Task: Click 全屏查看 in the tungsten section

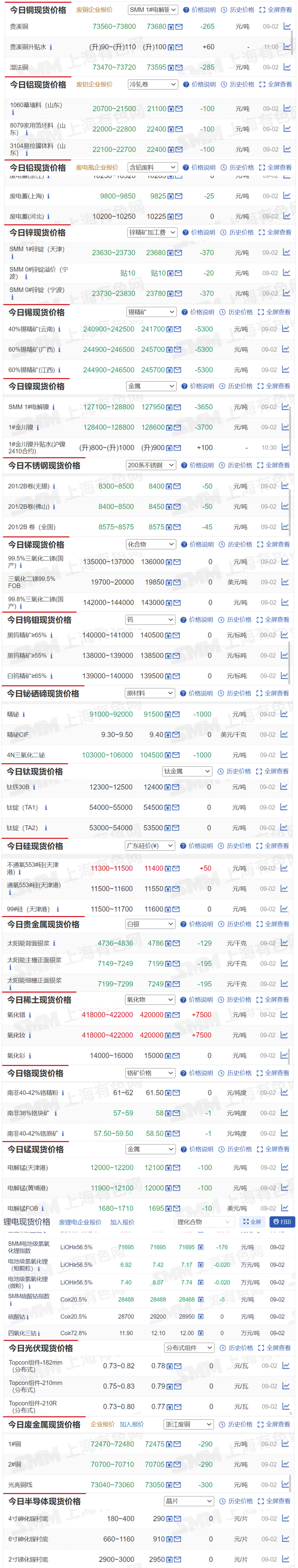Action: click(x=273, y=620)
